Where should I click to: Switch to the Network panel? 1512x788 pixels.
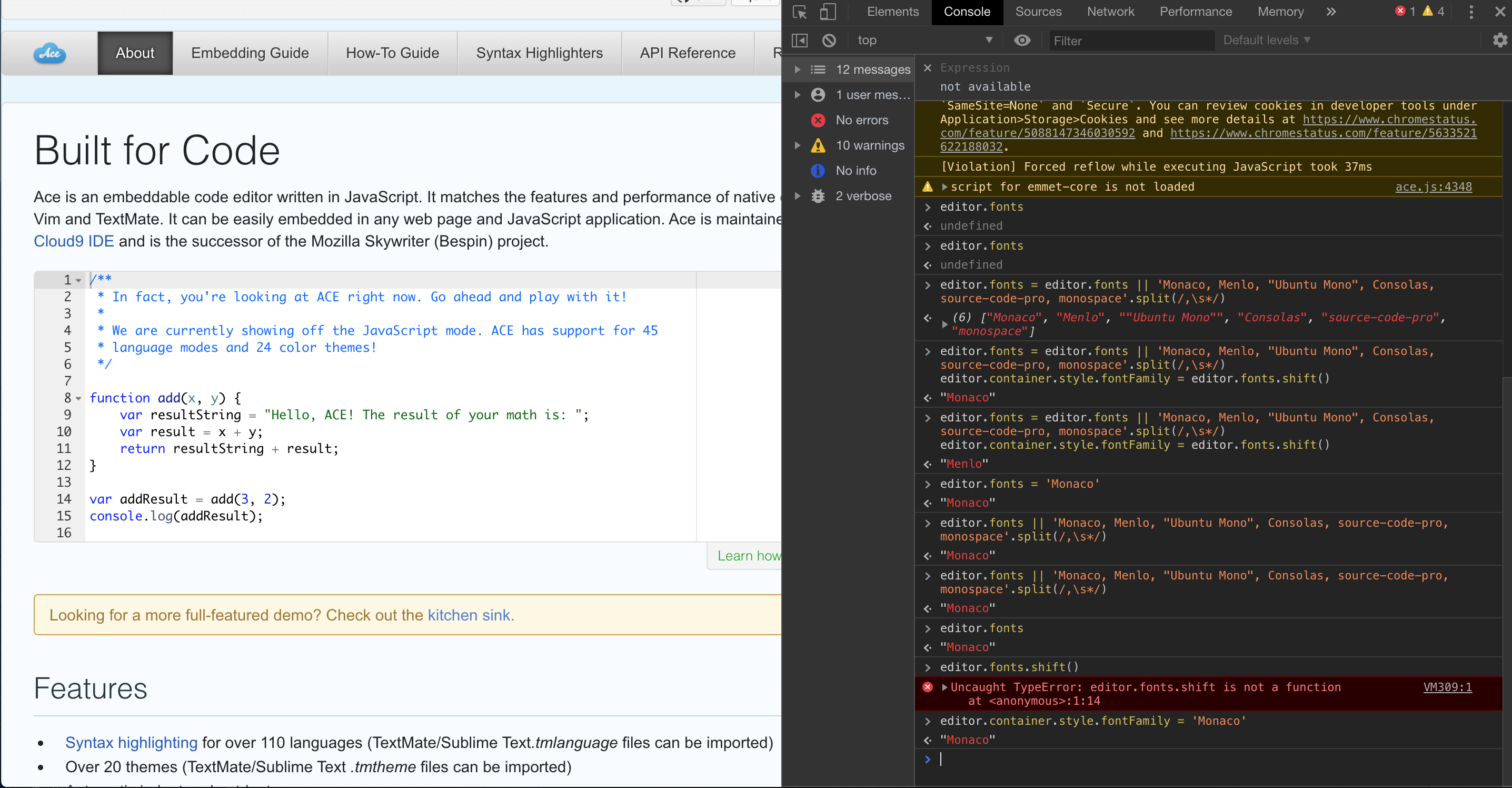point(1110,12)
